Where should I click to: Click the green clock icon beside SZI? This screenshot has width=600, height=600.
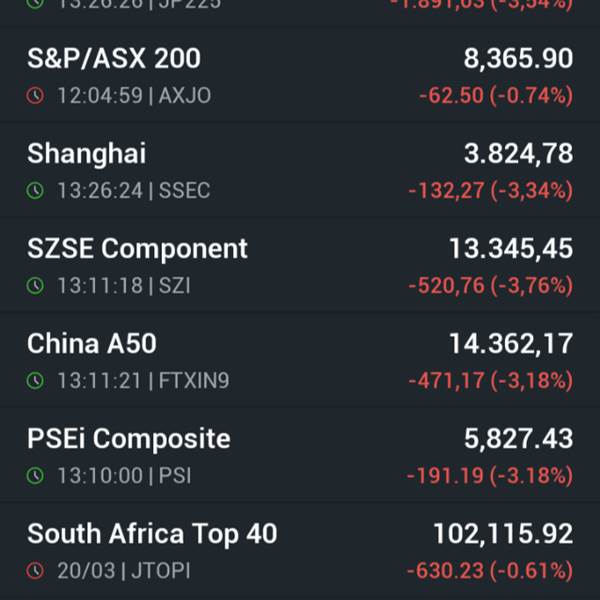[36, 286]
